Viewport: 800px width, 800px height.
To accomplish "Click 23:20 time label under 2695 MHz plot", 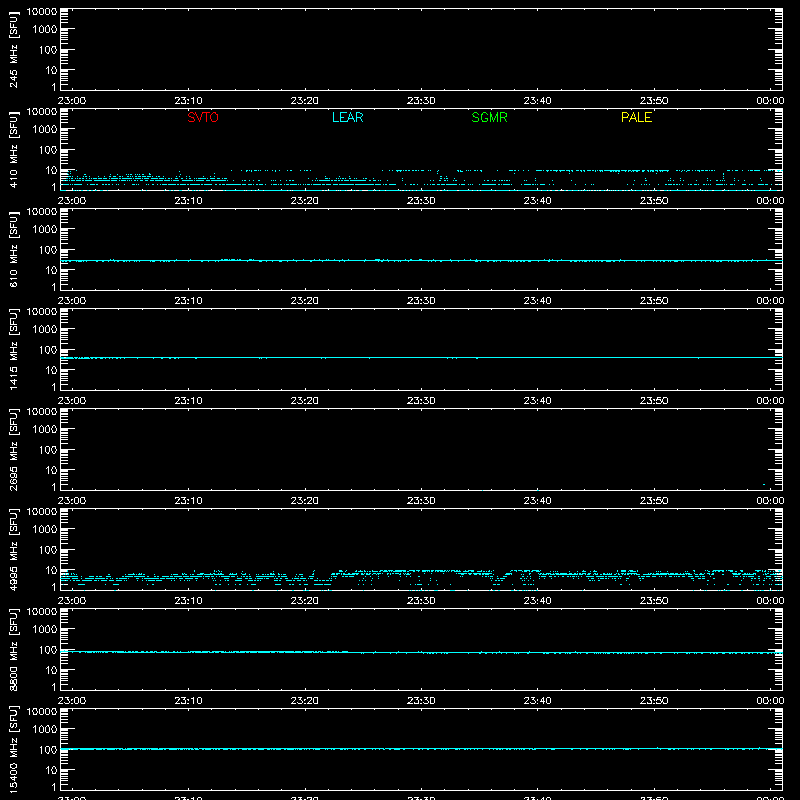I will (x=305, y=501).
